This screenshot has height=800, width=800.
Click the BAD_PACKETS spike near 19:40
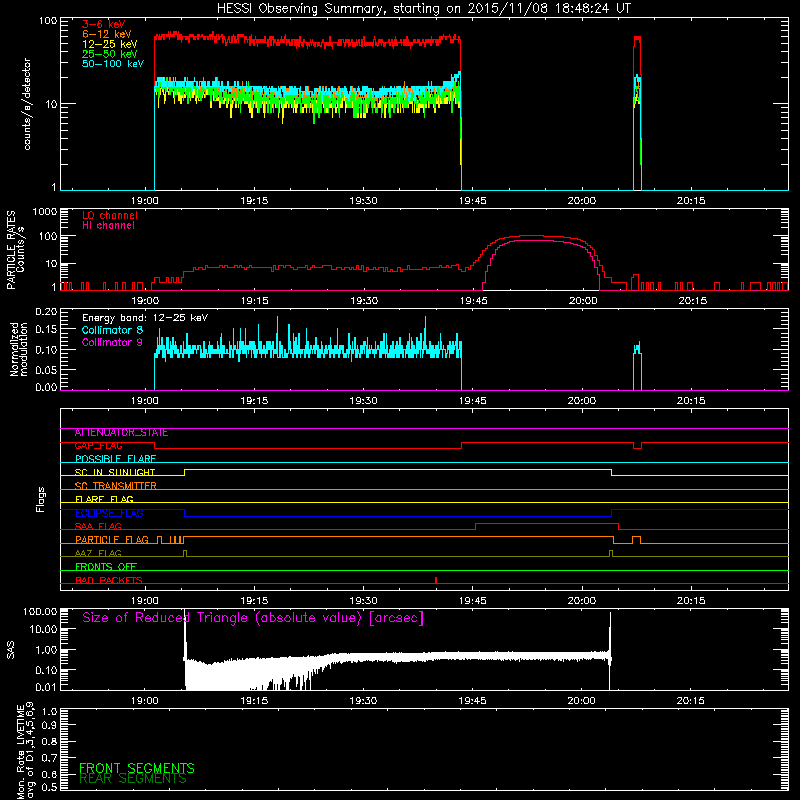[436, 580]
